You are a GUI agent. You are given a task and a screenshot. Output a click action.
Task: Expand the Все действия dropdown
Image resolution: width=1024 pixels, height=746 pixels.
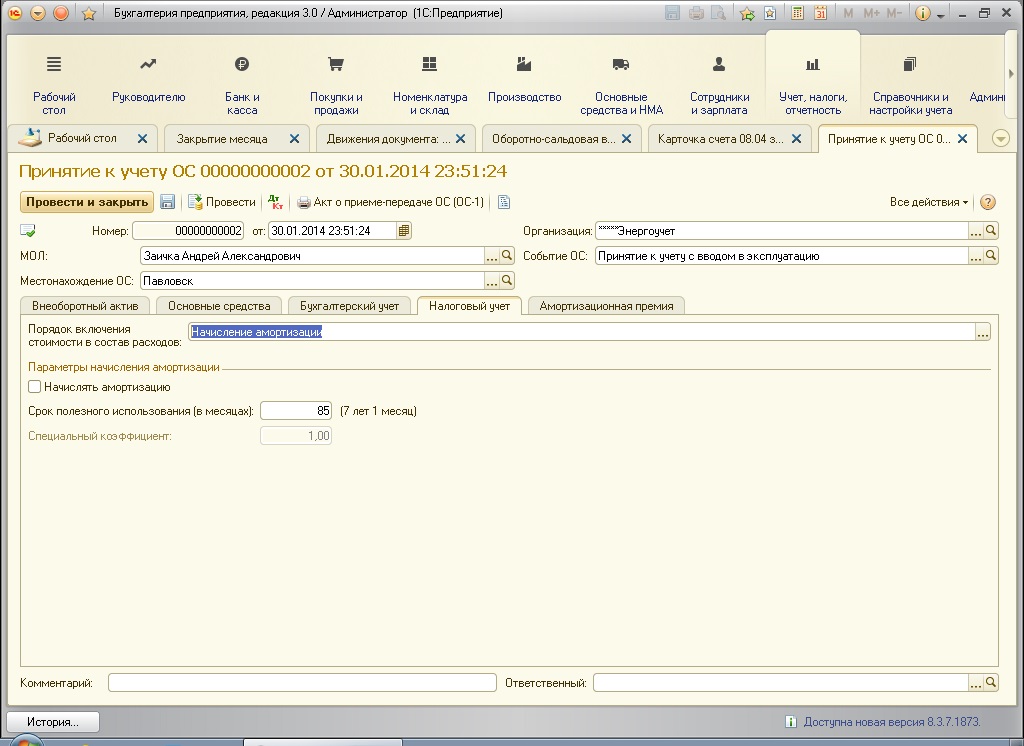929,203
